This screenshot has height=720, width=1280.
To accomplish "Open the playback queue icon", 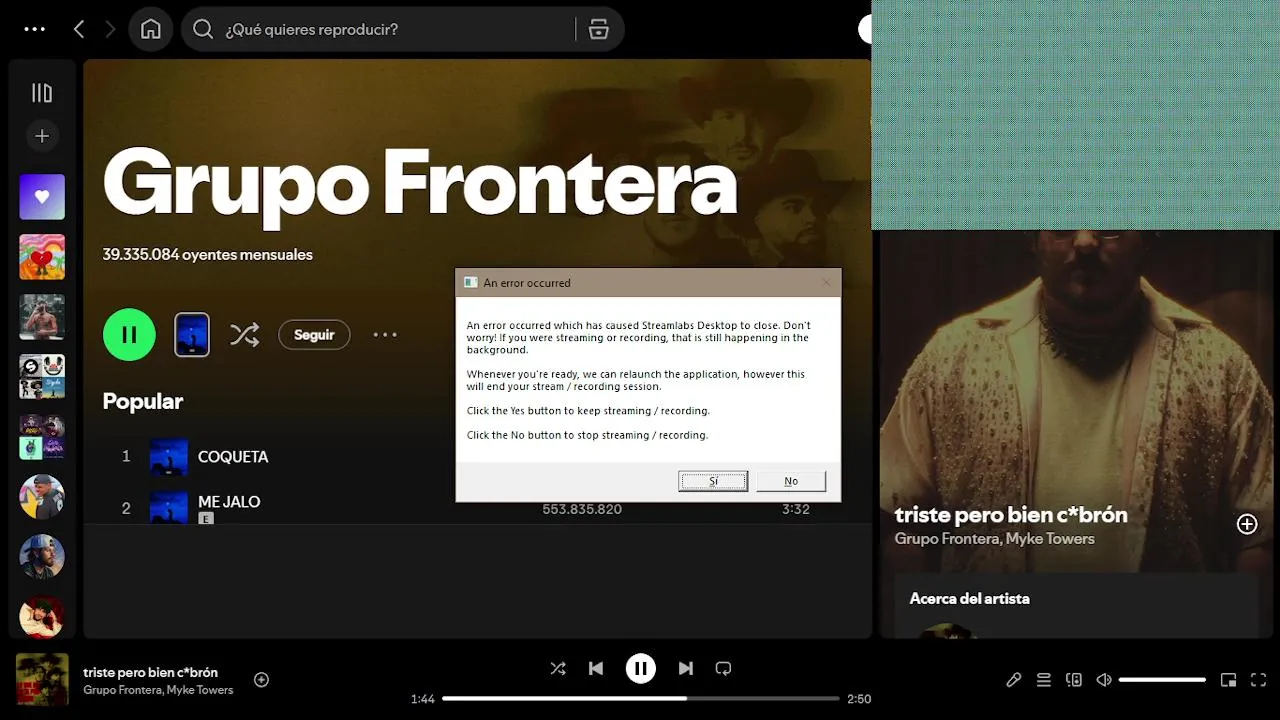I will (x=1043, y=680).
